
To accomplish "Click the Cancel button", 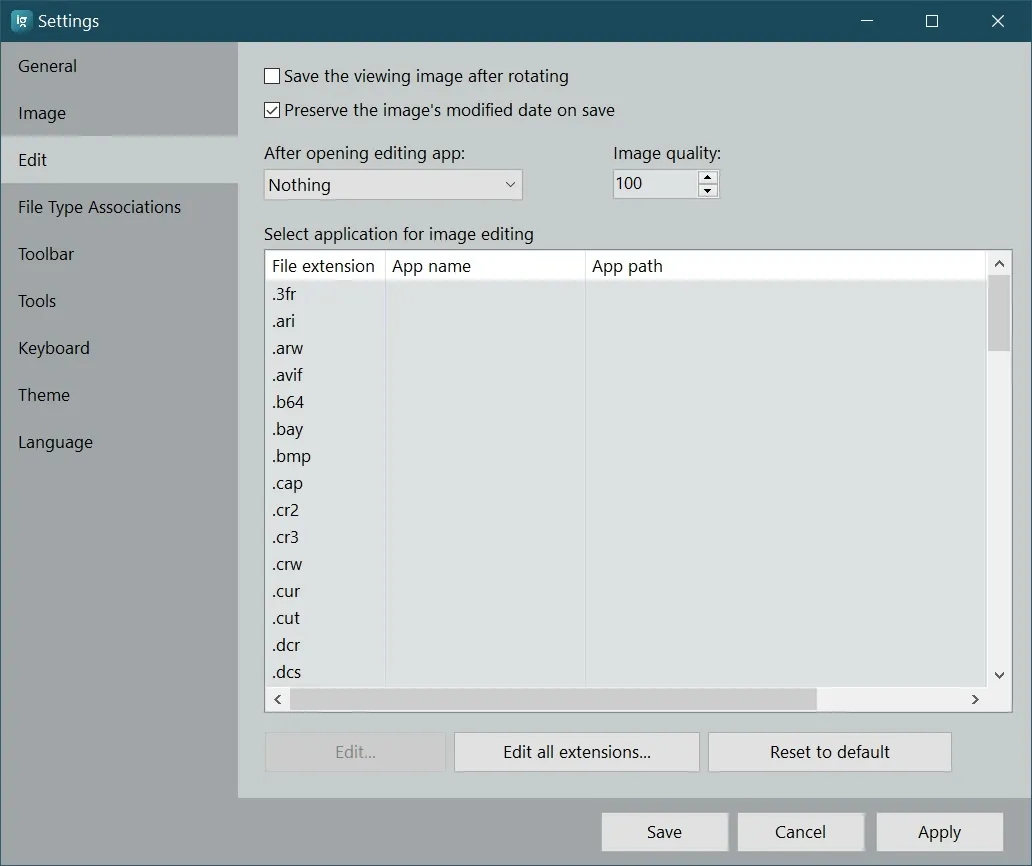I will [800, 832].
